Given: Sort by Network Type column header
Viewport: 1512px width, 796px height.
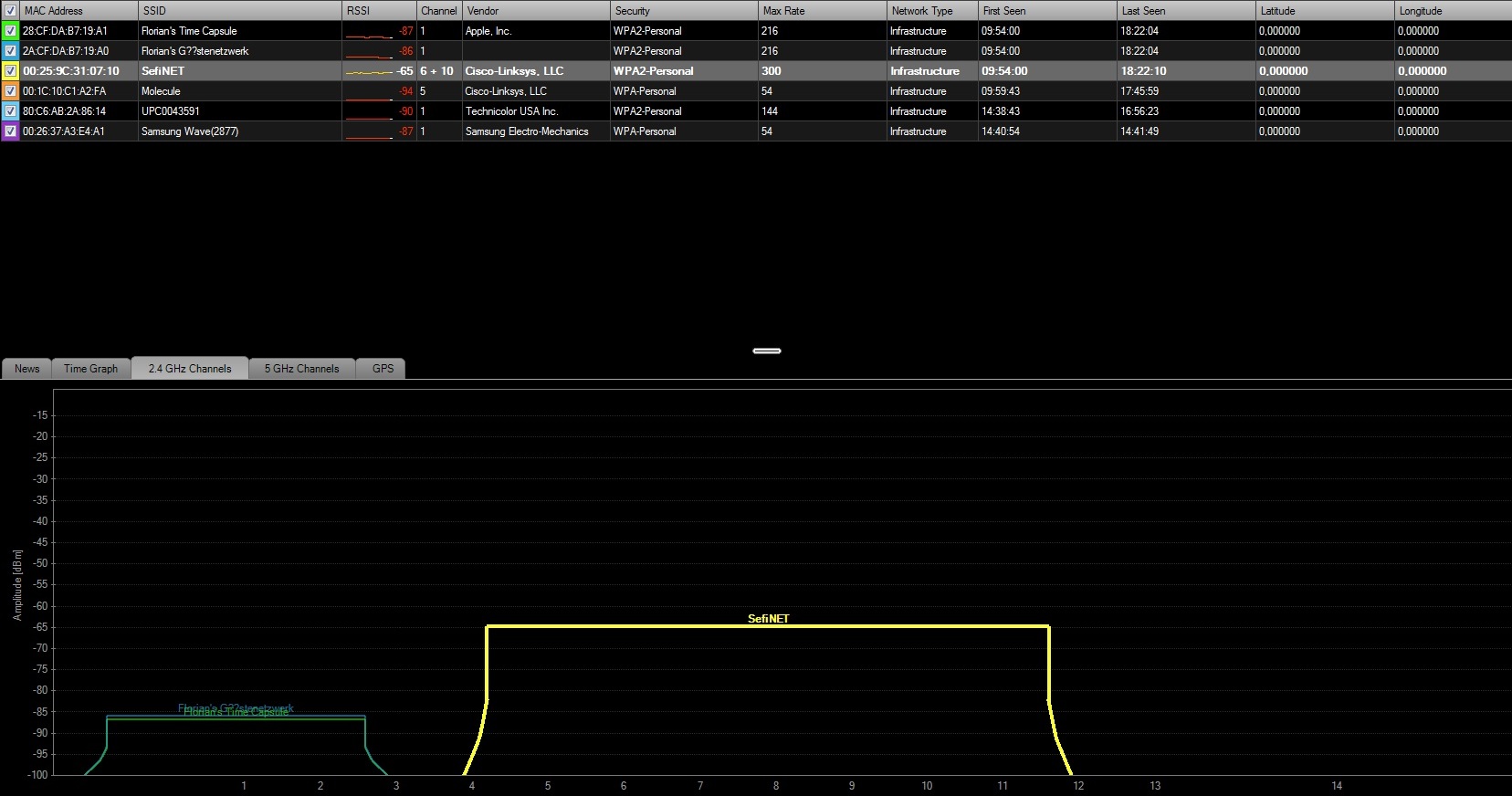Looking at the screenshot, I should click(x=932, y=11).
